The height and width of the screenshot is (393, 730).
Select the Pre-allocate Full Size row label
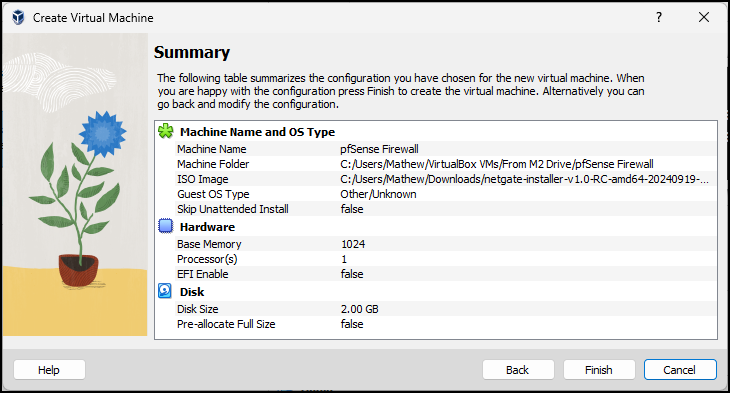[226, 324]
